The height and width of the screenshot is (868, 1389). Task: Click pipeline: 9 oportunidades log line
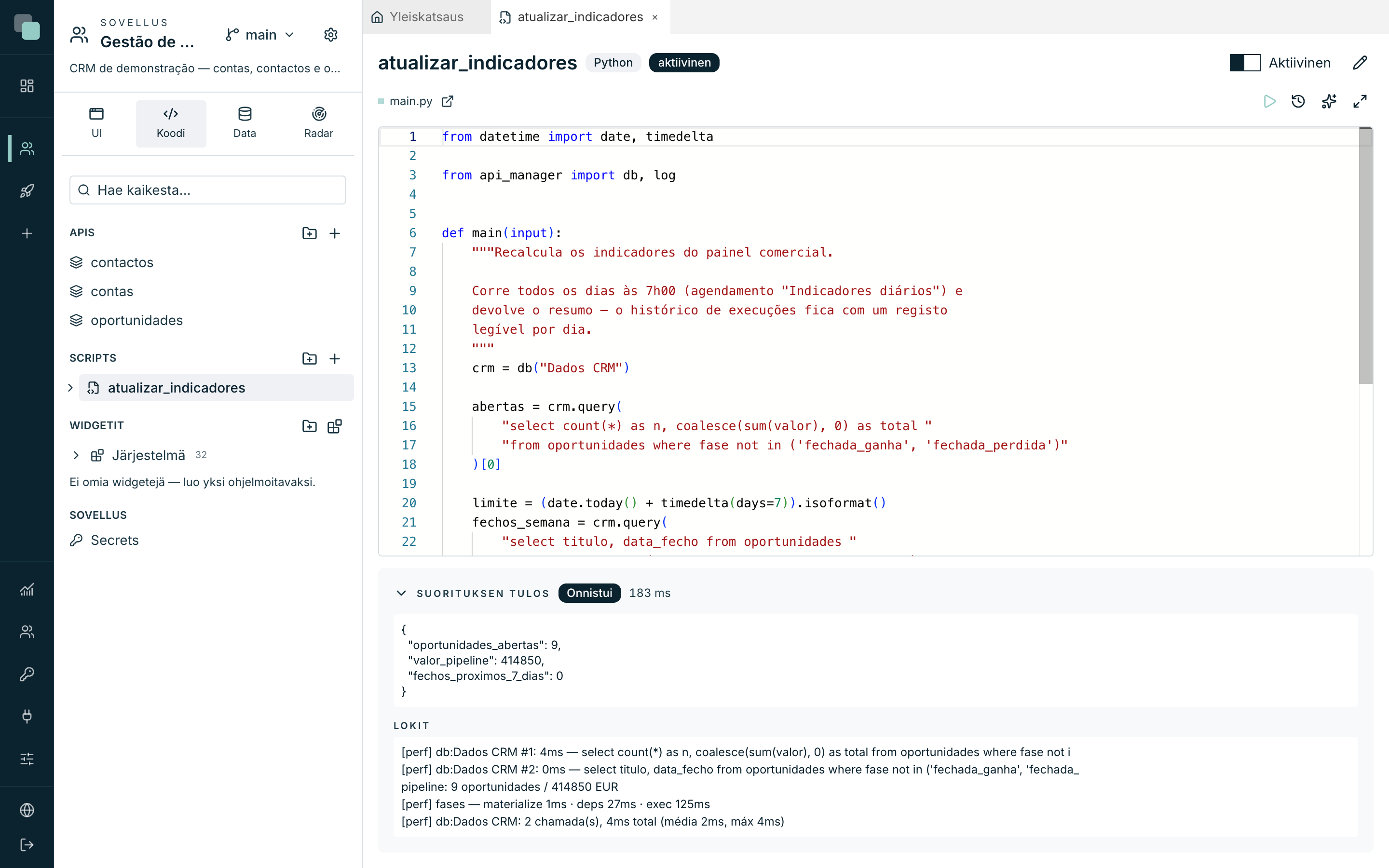point(510,787)
